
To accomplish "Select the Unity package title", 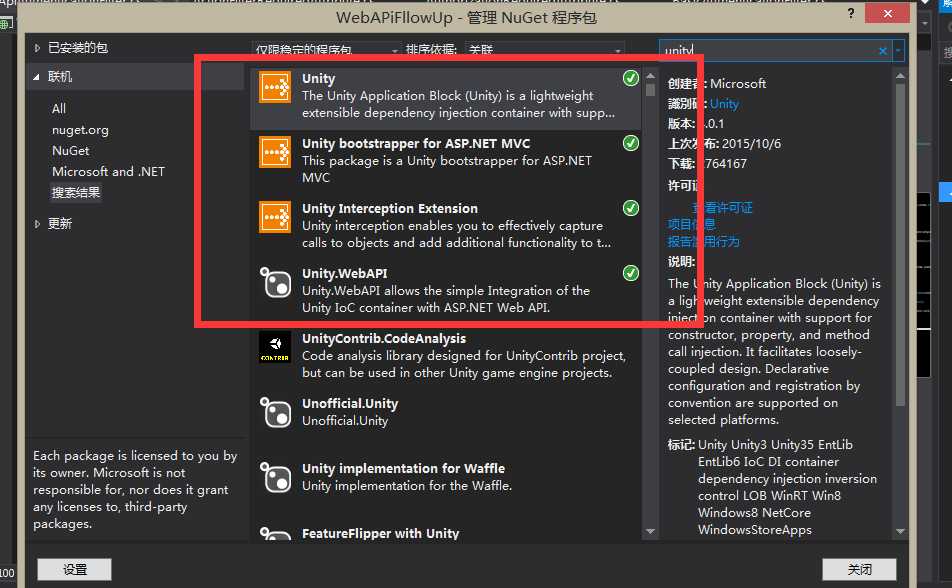I will [x=319, y=78].
